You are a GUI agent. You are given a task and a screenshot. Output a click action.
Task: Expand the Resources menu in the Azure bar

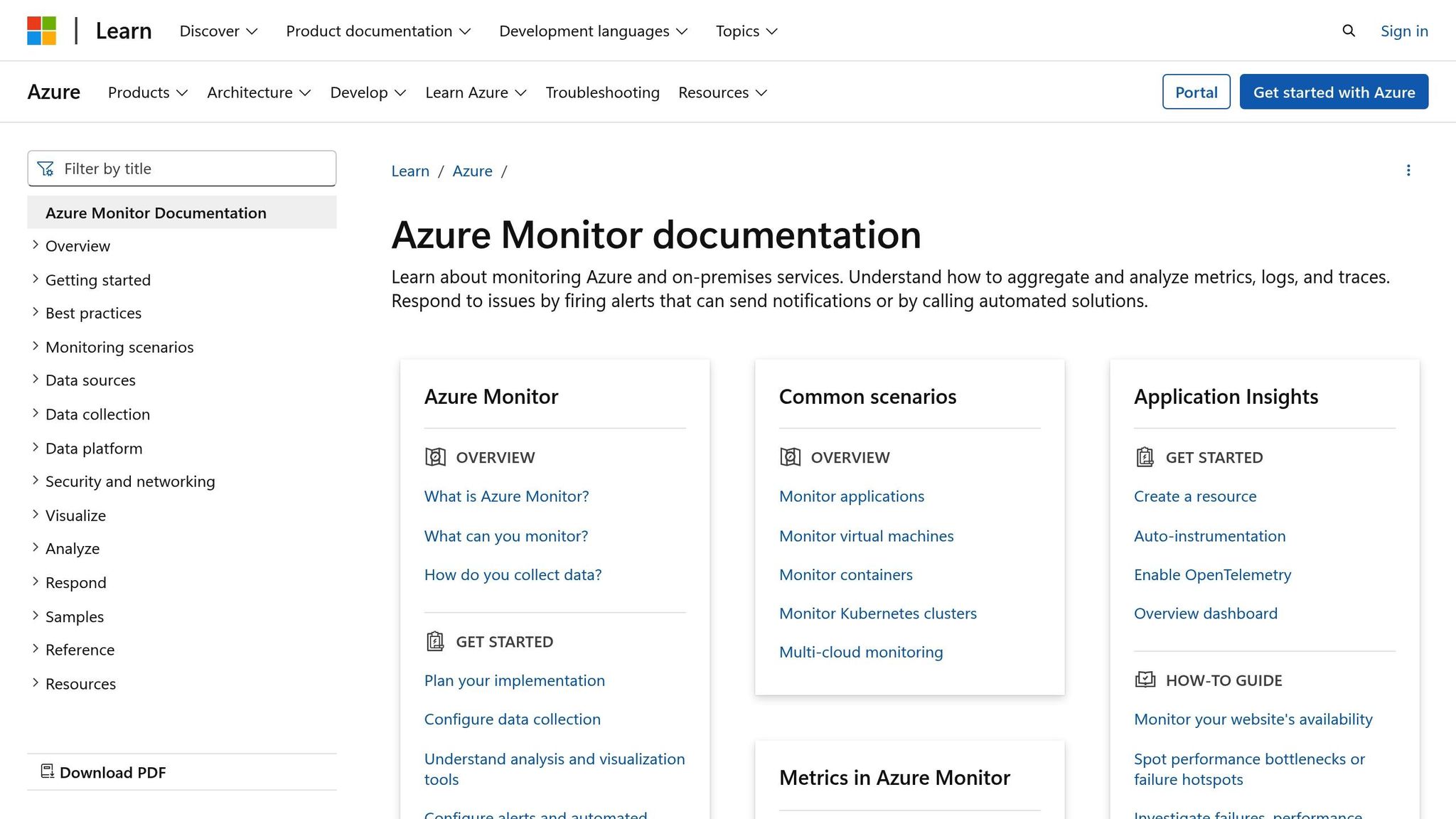tap(723, 92)
